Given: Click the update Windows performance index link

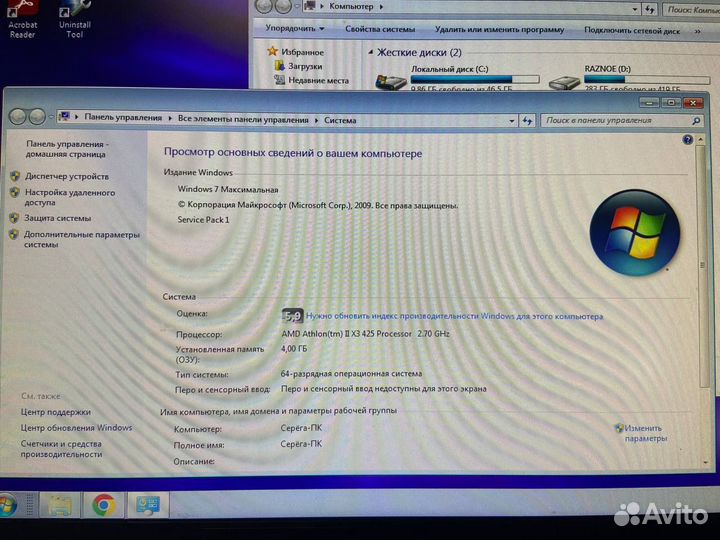Looking at the screenshot, I should click(455, 316).
